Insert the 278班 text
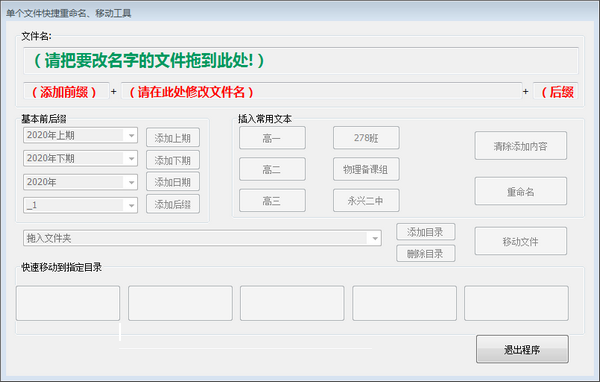The width and height of the screenshot is (600, 382). click(366, 138)
